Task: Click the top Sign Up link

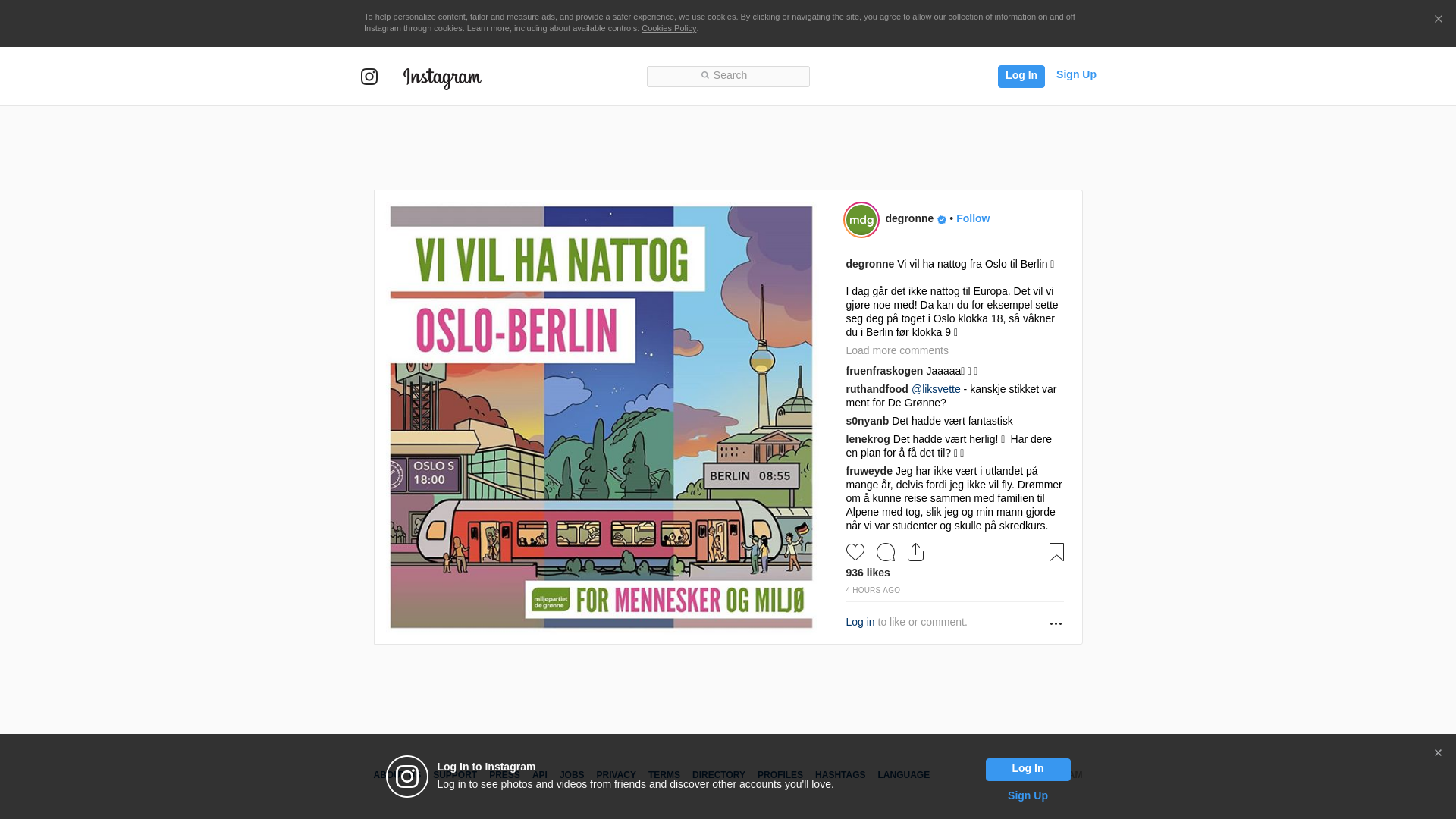Action: (x=1076, y=74)
